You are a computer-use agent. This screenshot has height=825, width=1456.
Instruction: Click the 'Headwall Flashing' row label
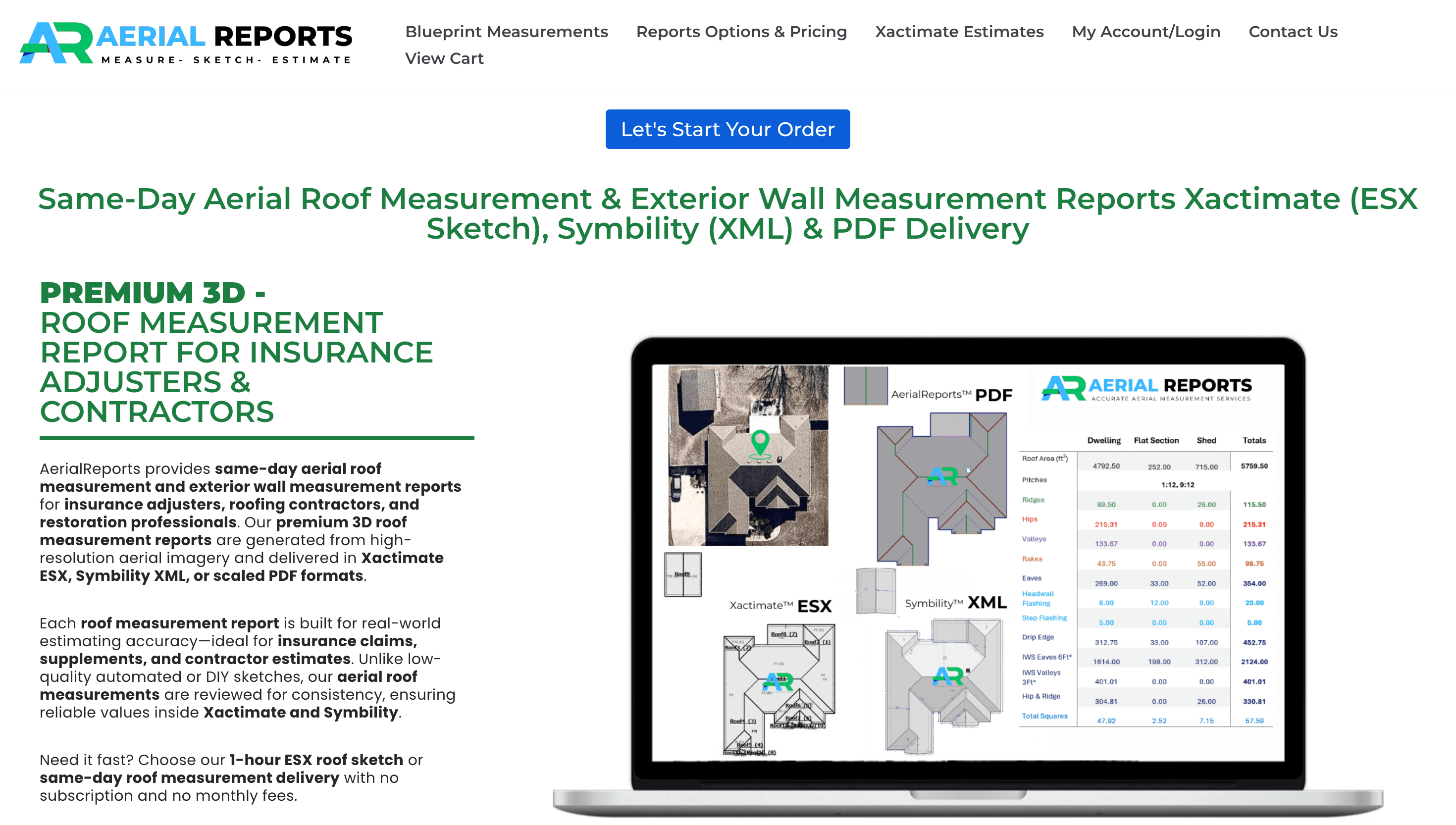(x=1038, y=598)
